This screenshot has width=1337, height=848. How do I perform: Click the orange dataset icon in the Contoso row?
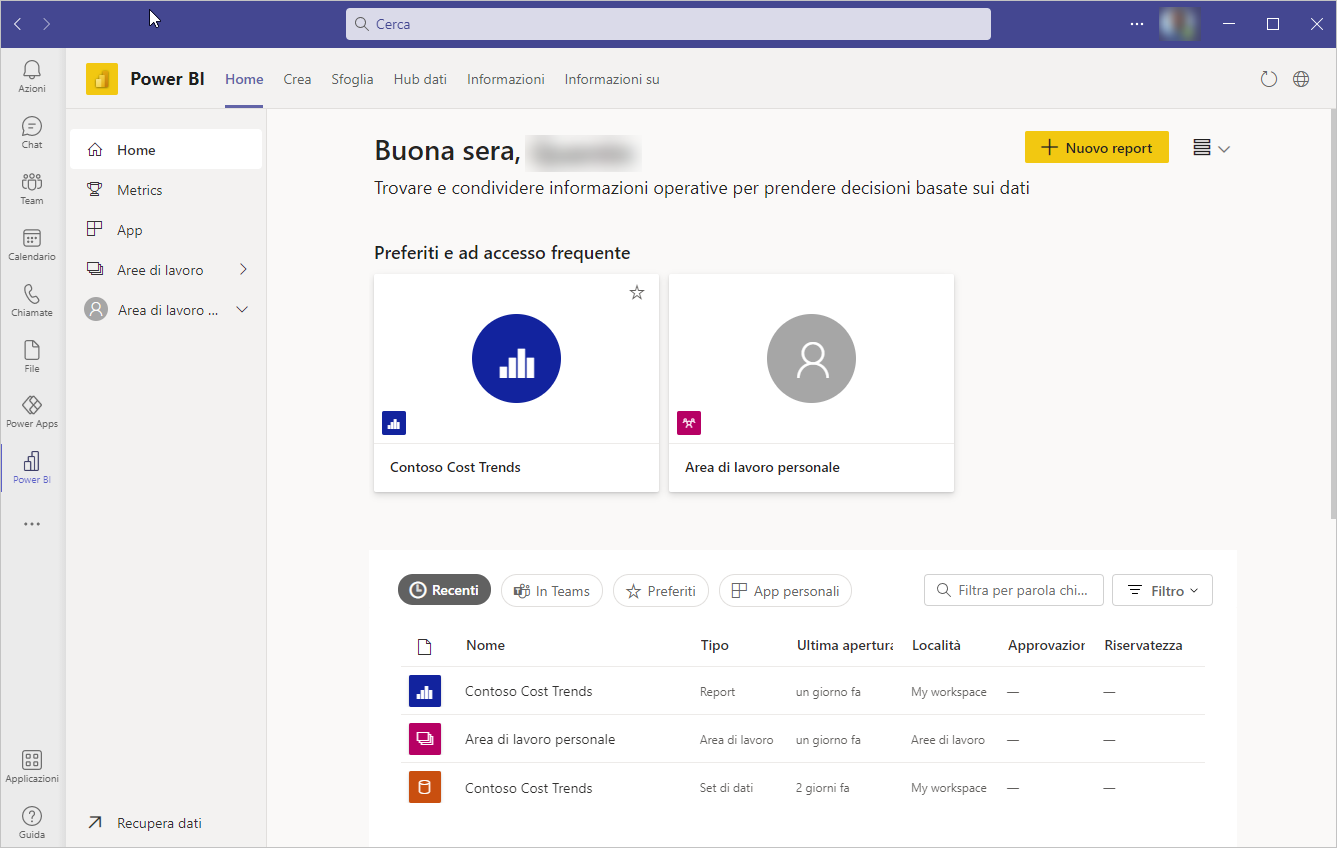(x=425, y=787)
